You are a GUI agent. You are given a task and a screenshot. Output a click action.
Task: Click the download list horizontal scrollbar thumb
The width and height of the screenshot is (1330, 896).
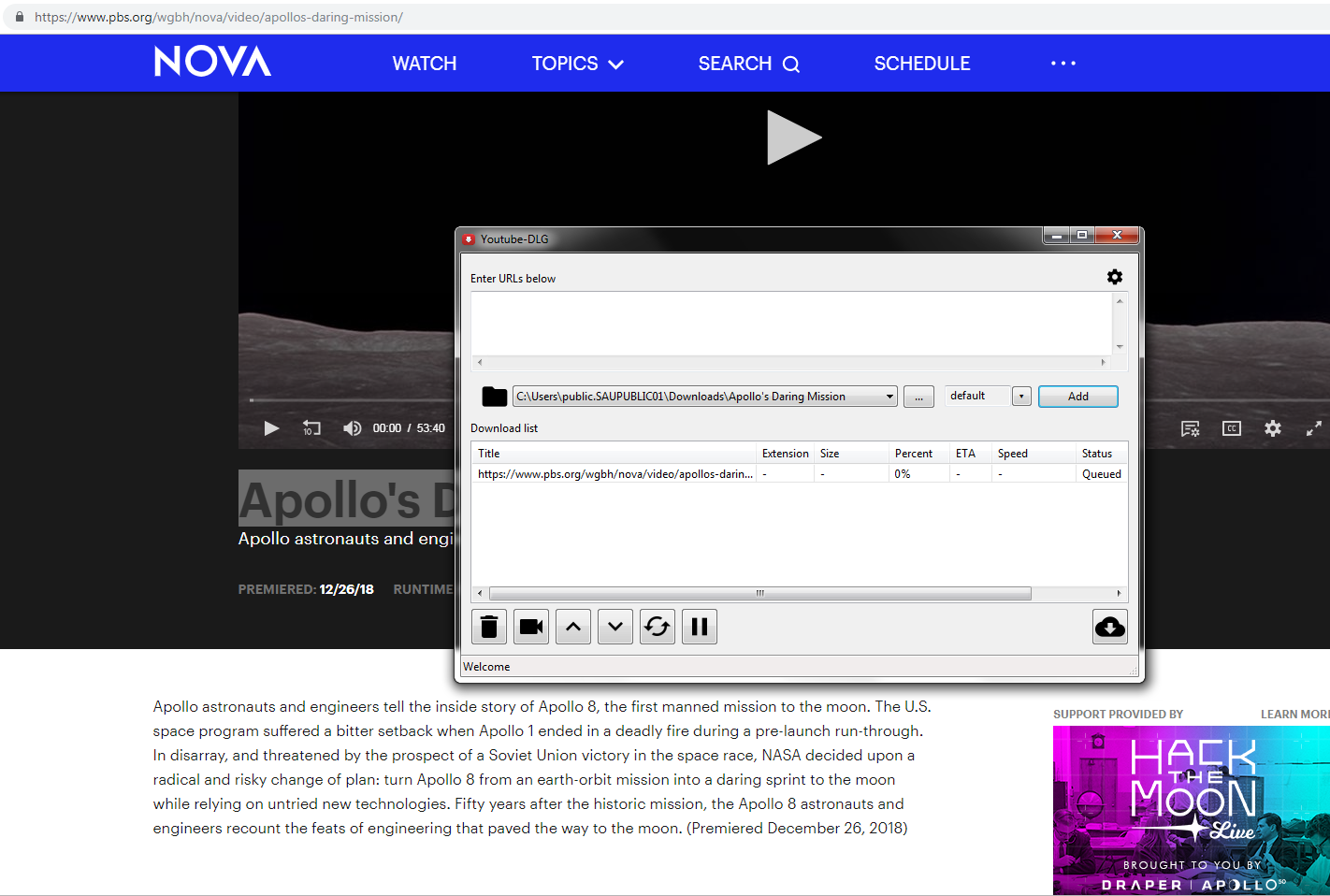760,593
